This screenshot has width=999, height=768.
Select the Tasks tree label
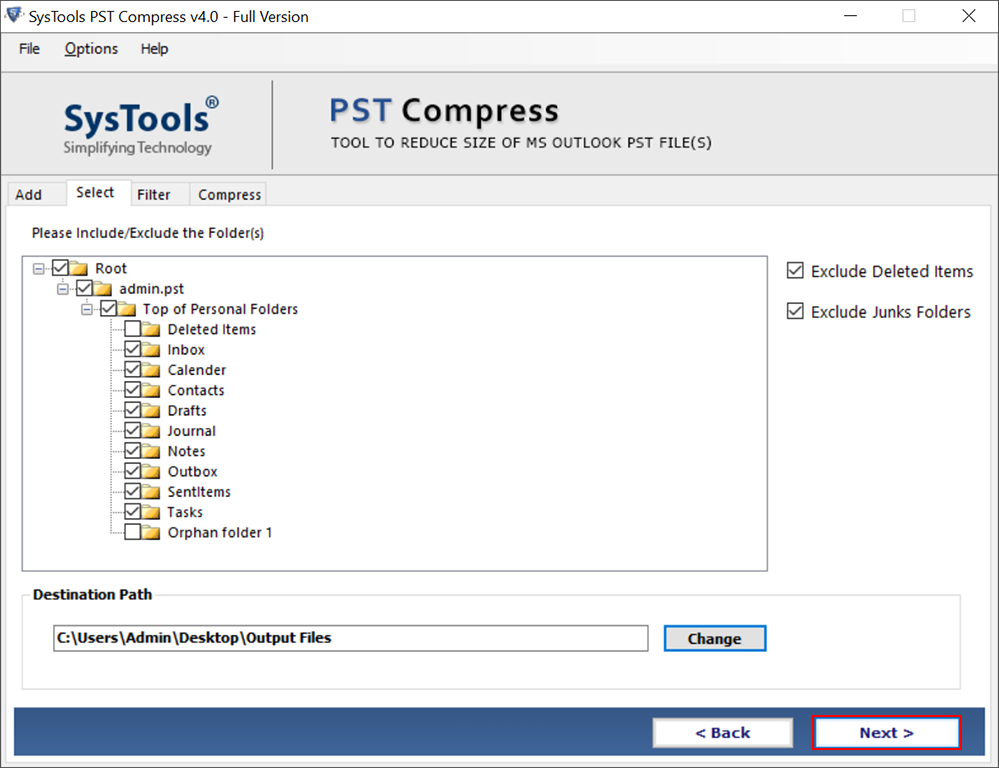(x=185, y=512)
